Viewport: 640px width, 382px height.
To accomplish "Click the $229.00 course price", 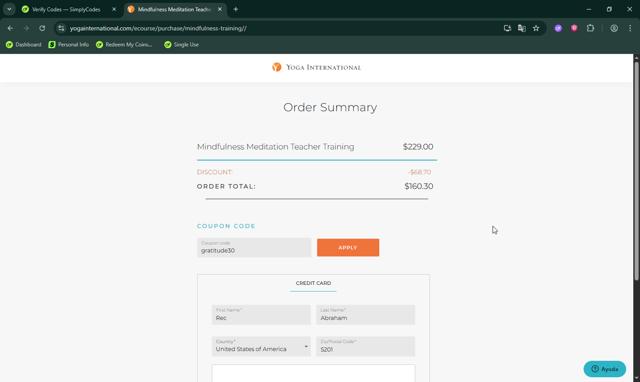I will click(x=418, y=147).
